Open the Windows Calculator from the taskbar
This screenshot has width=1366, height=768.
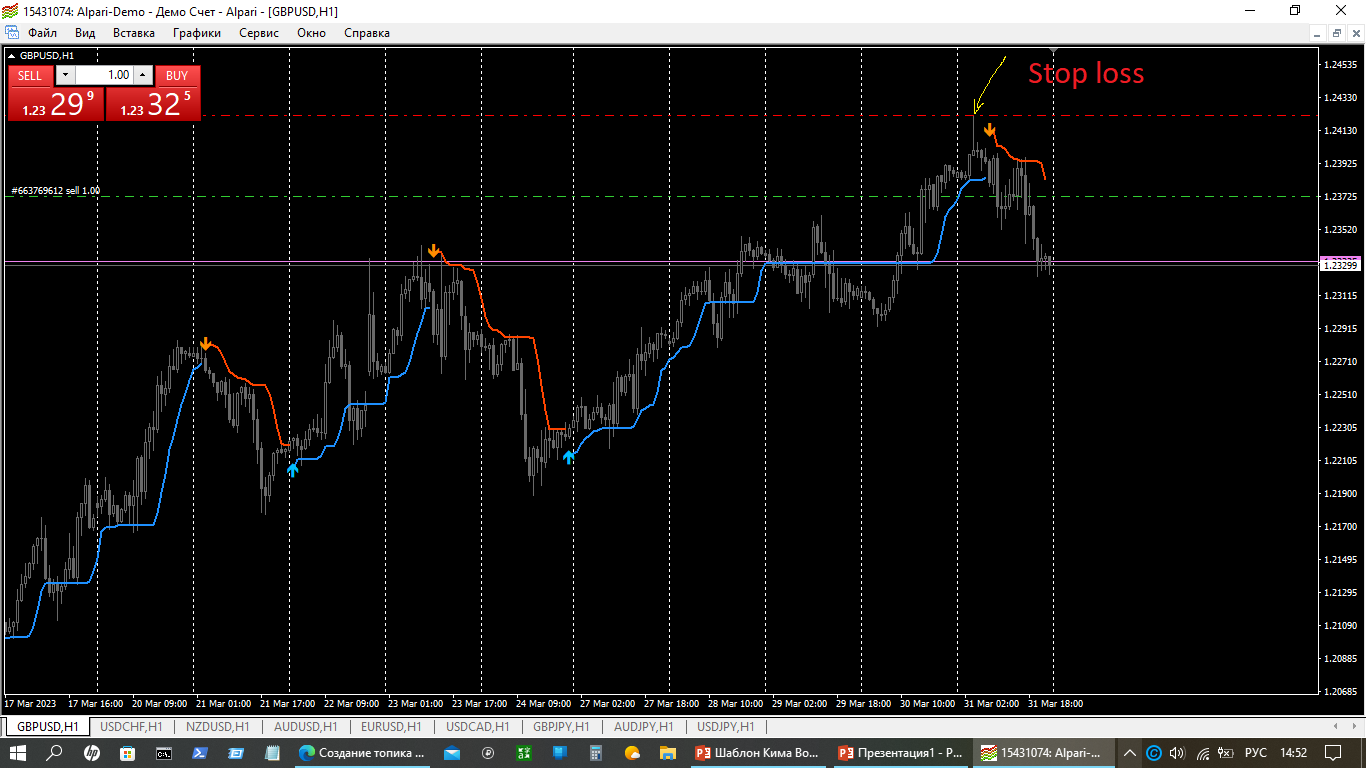pyautogui.click(x=596, y=753)
